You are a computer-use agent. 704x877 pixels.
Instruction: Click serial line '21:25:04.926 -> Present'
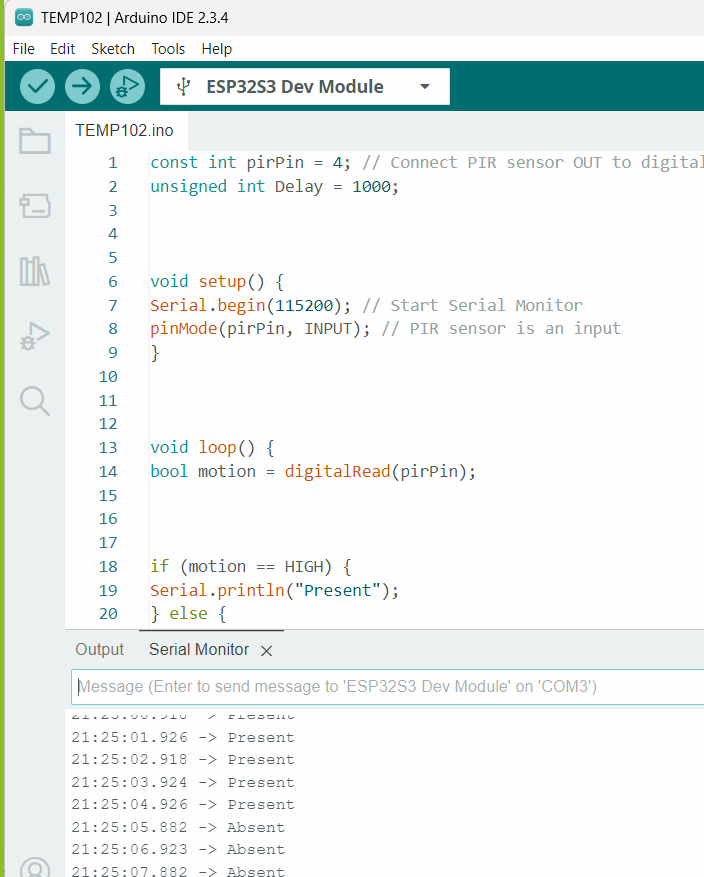(183, 804)
